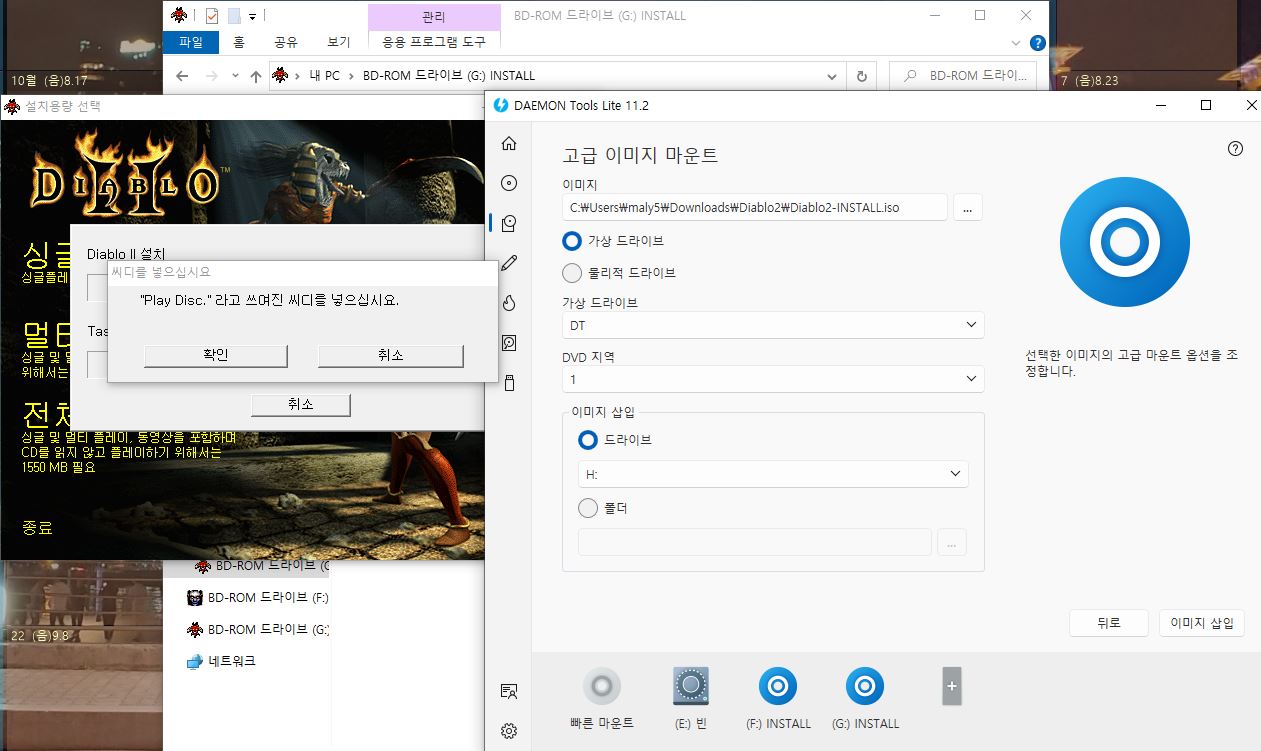Open Explorer help blue question icon

(1038, 43)
